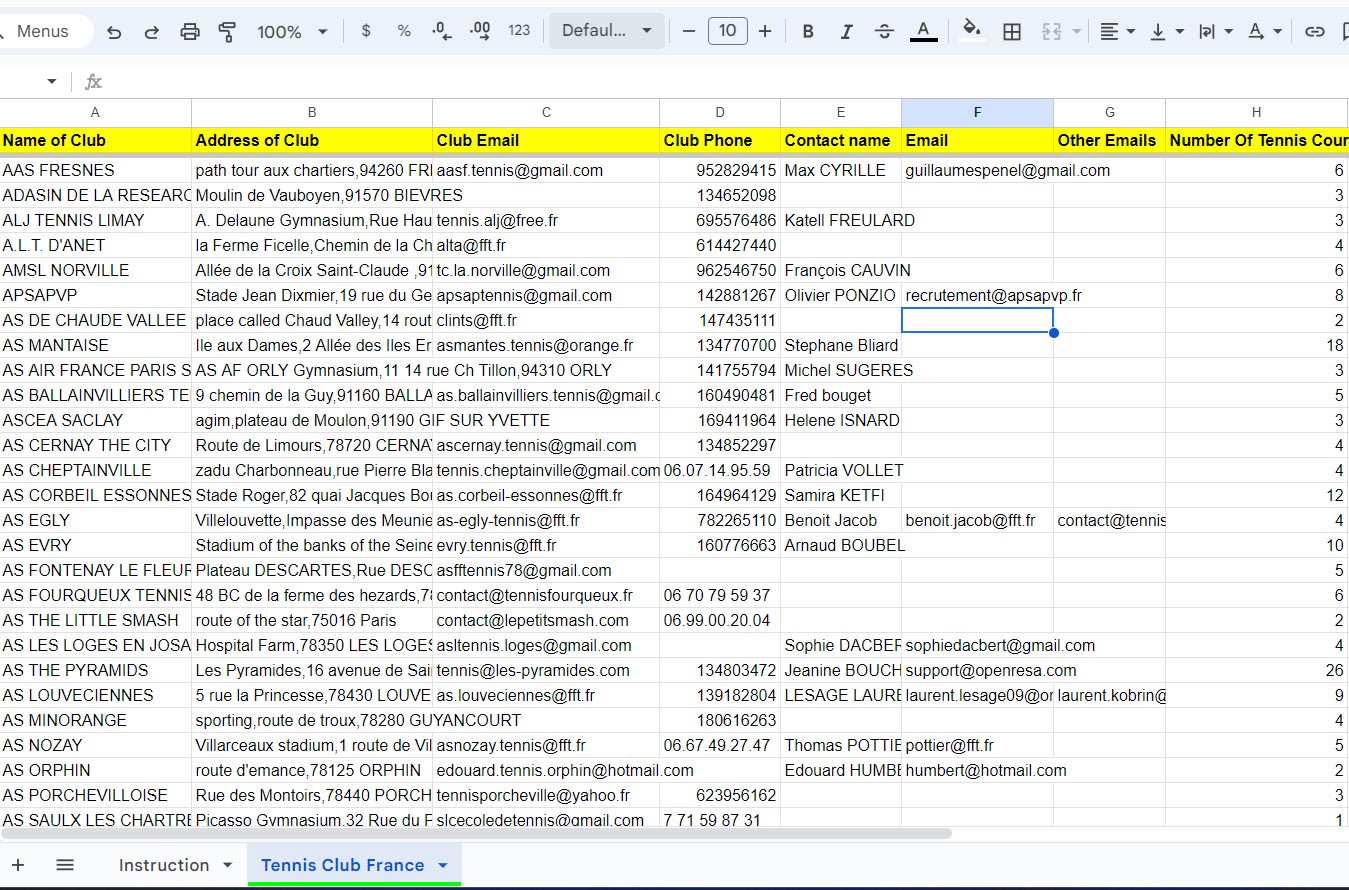
Task: Open the fill color bucket
Action: [971, 32]
